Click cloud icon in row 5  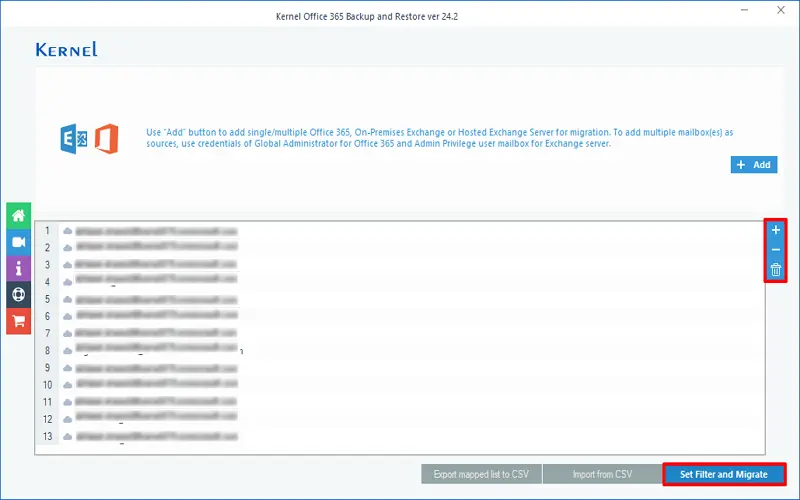click(67, 299)
